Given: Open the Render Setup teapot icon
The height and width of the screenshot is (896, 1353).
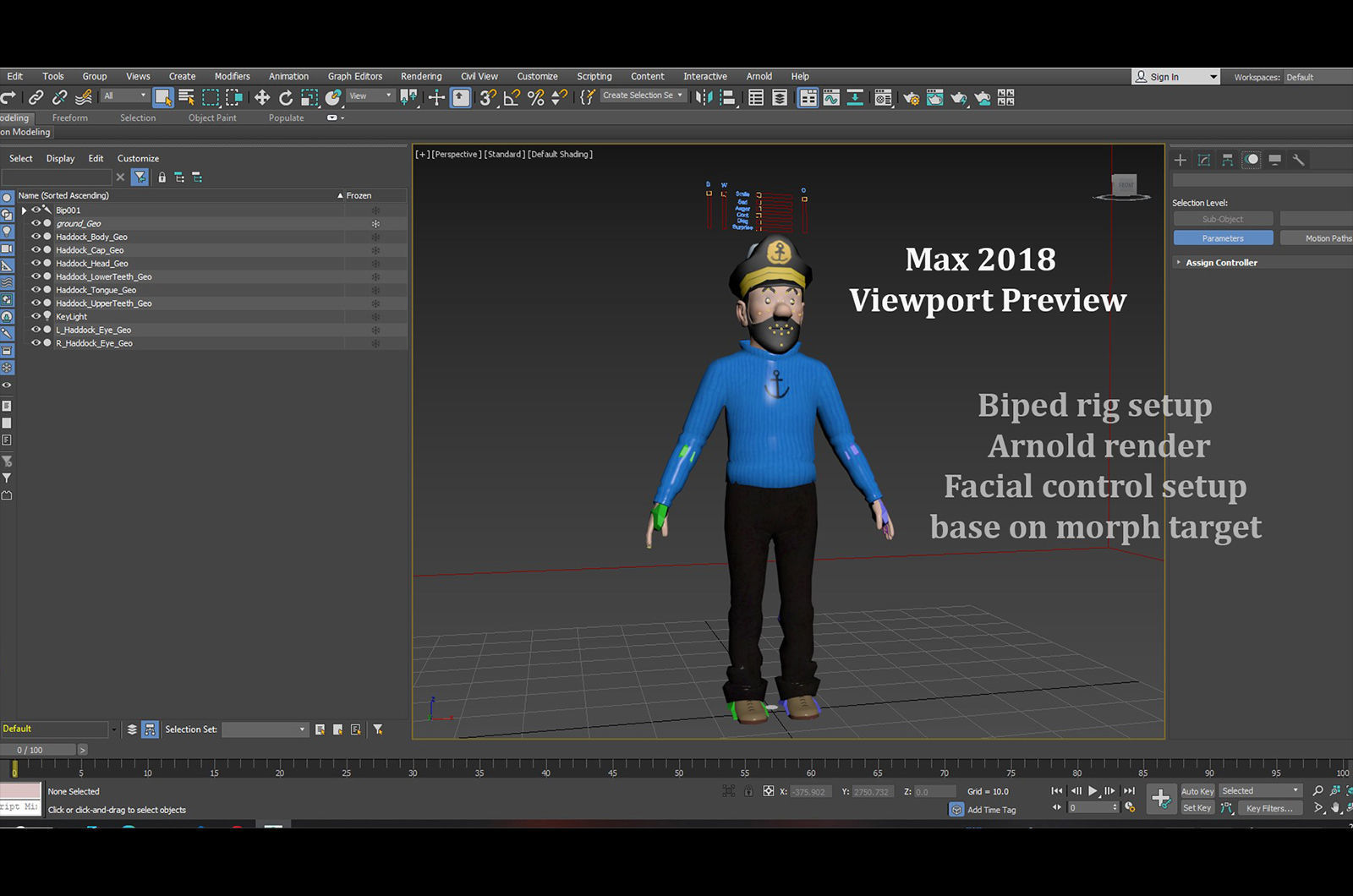Looking at the screenshot, I should click(x=912, y=98).
